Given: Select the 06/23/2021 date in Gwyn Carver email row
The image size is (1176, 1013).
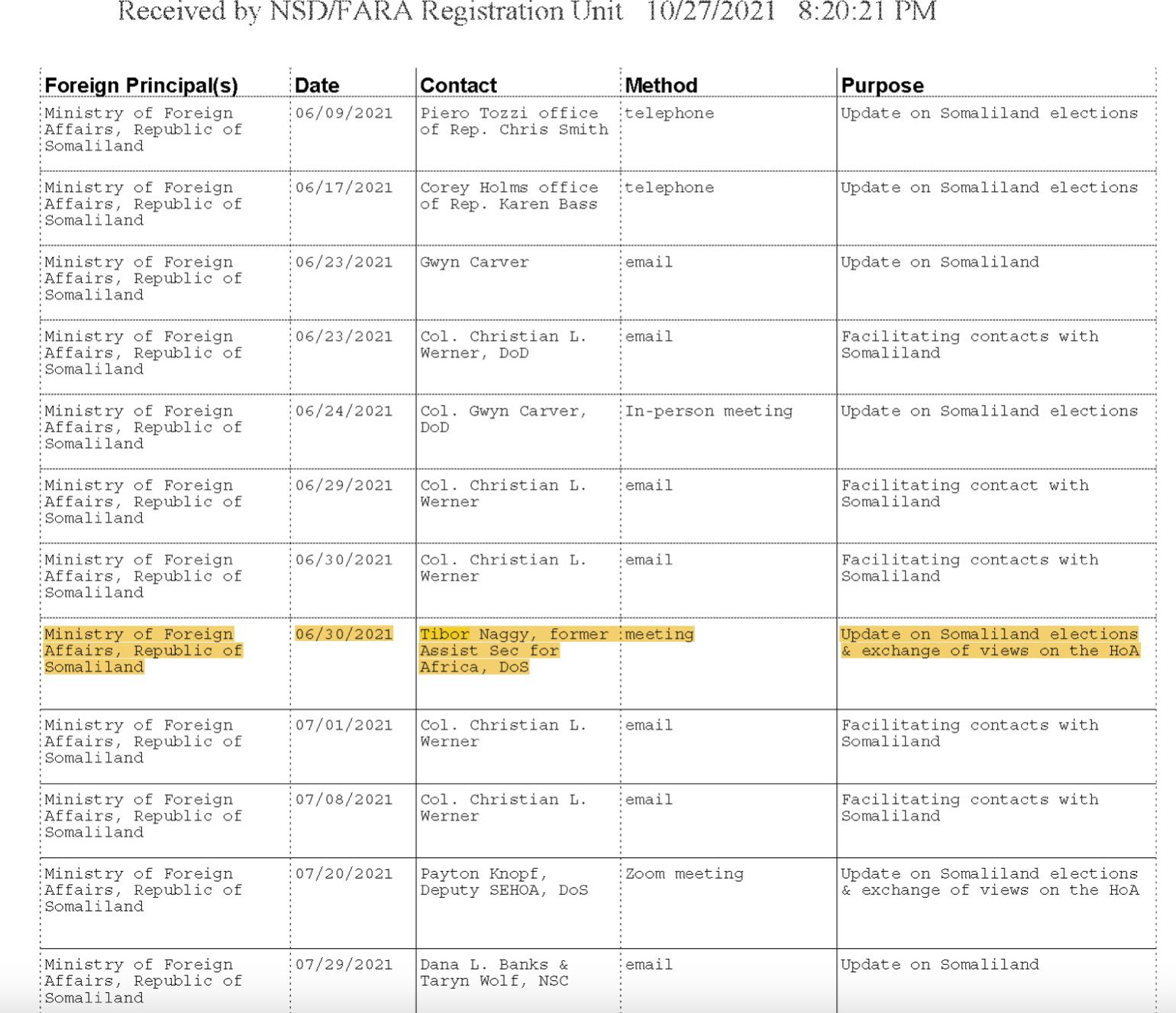Looking at the screenshot, I should (x=344, y=262).
